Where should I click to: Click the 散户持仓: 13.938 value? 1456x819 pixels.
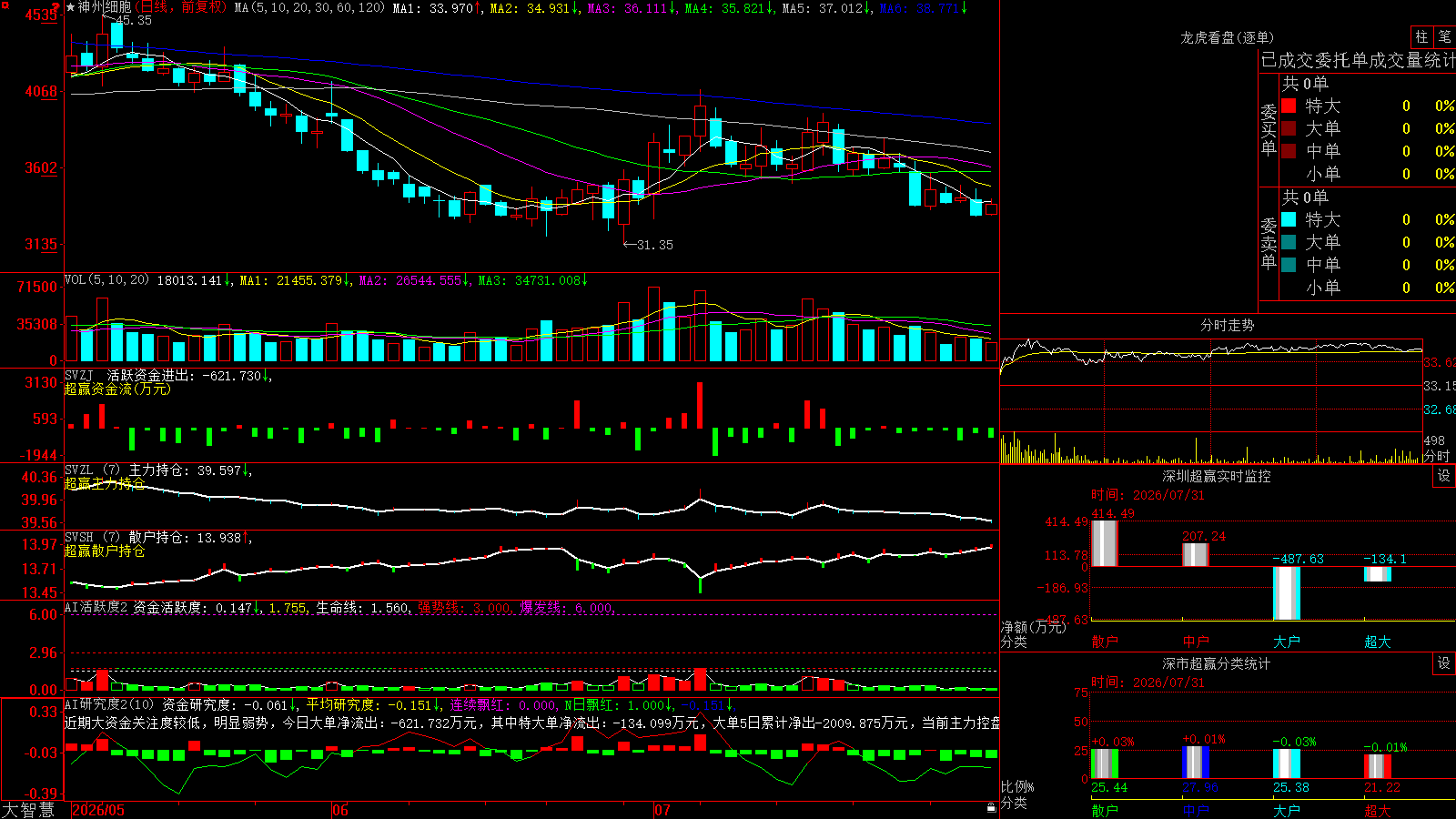point(190,538)
